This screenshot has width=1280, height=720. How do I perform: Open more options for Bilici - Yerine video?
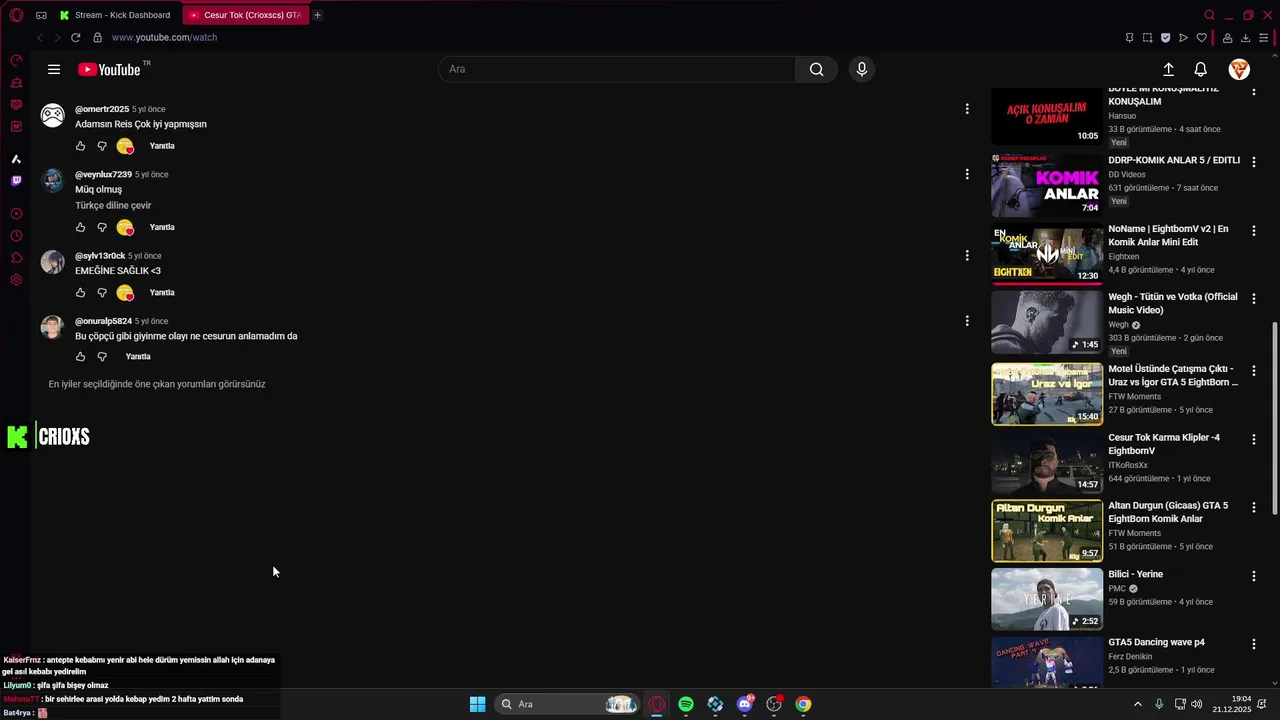(x=1253, y=576)
